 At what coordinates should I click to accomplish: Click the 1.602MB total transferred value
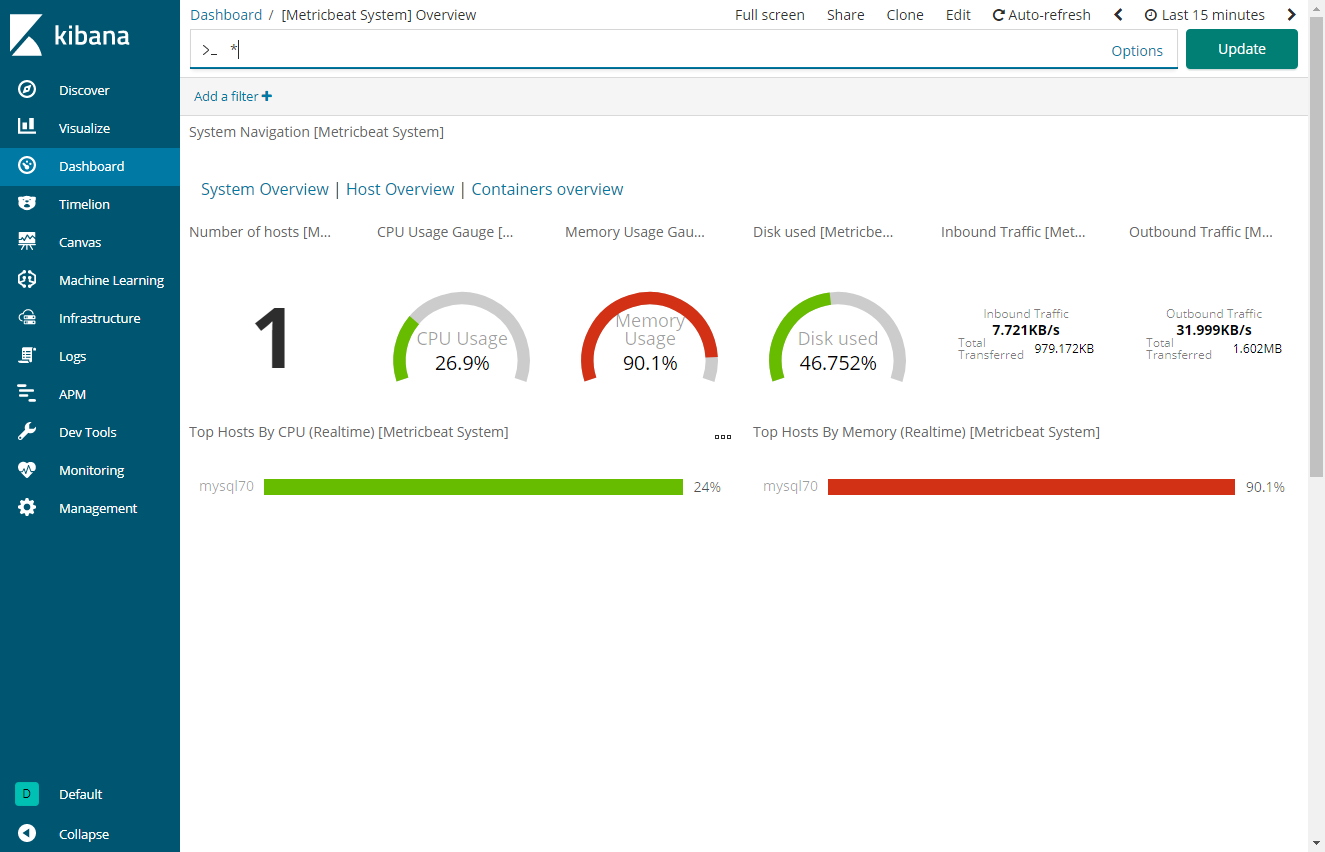tap(1257, 349)
